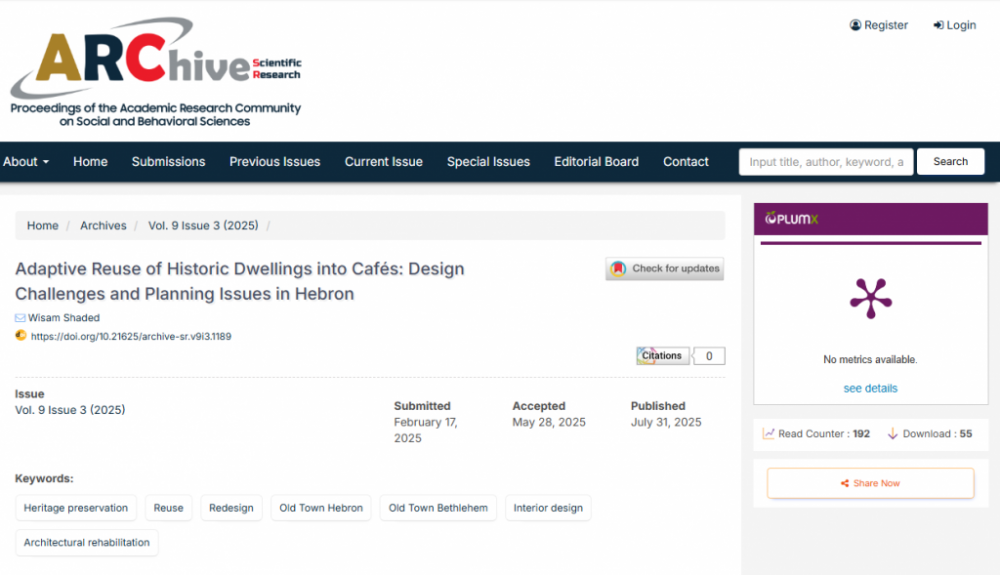Click the ARChive Scientific Research logo
1000x575 pixels.
[156, 71]
